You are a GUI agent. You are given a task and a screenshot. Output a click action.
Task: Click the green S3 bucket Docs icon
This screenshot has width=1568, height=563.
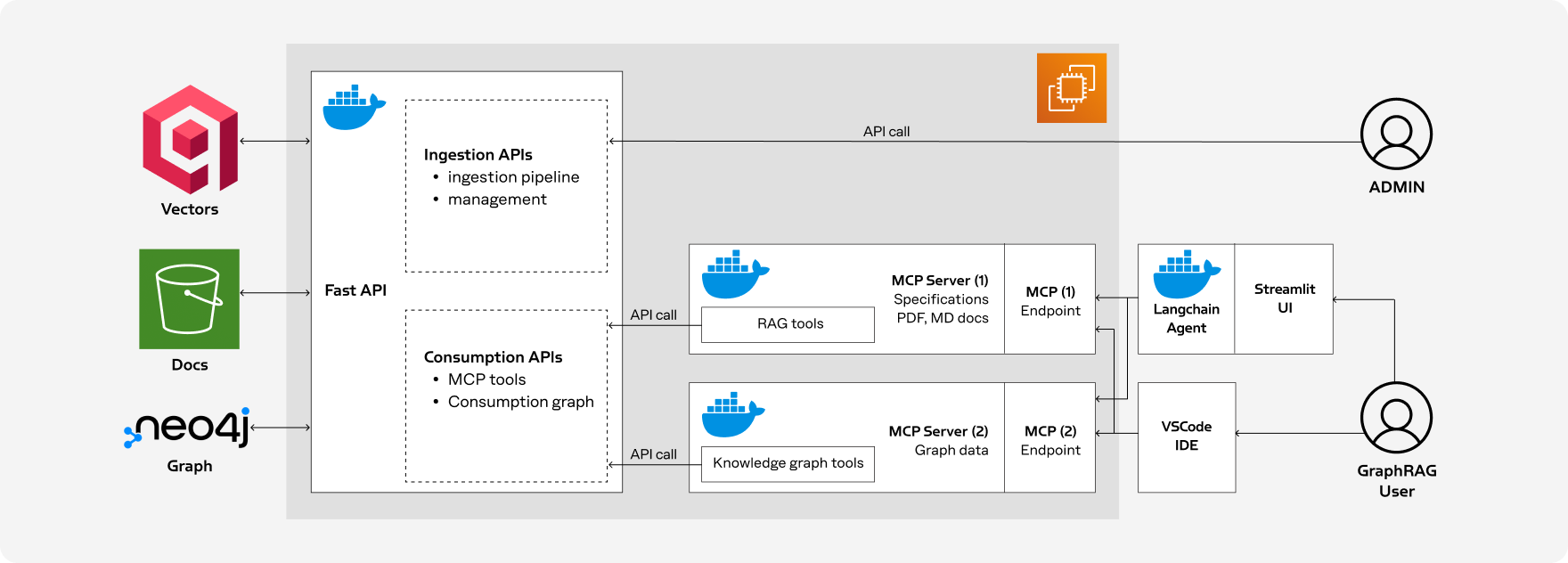[x=189, y=298]
